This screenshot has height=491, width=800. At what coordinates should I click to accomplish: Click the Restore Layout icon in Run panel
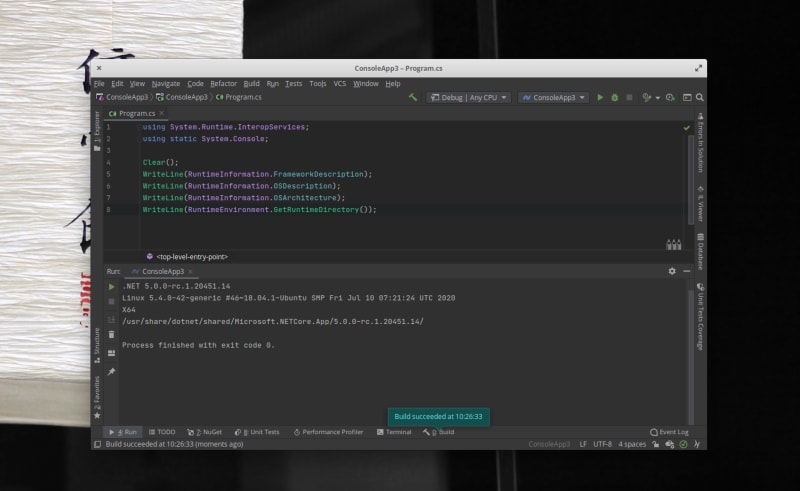(111, 353)
